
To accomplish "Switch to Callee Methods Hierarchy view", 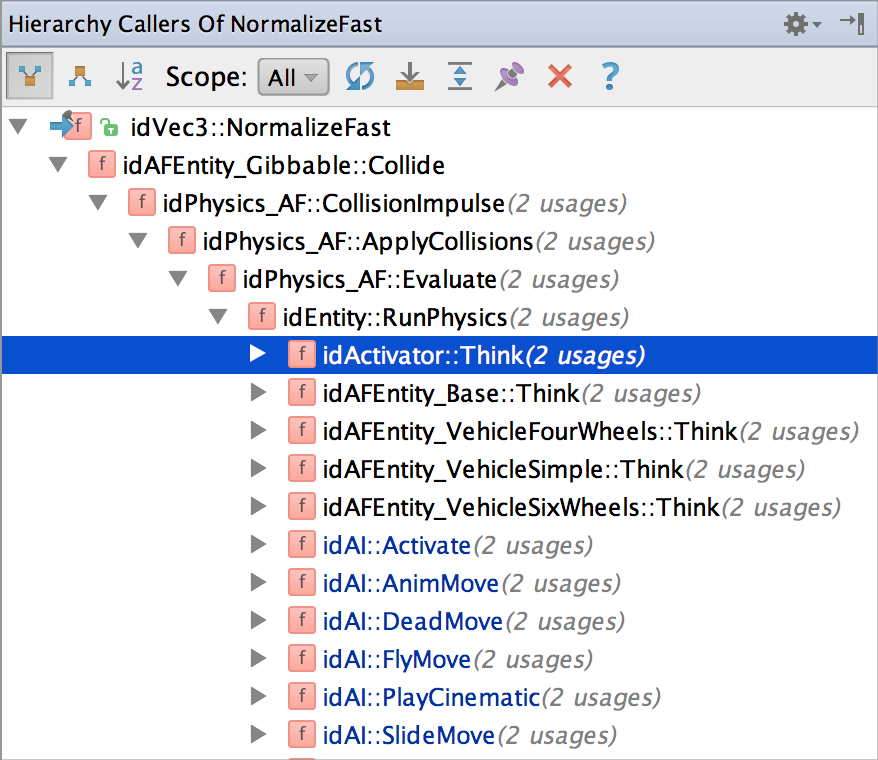I will click(x=79, y=76).
